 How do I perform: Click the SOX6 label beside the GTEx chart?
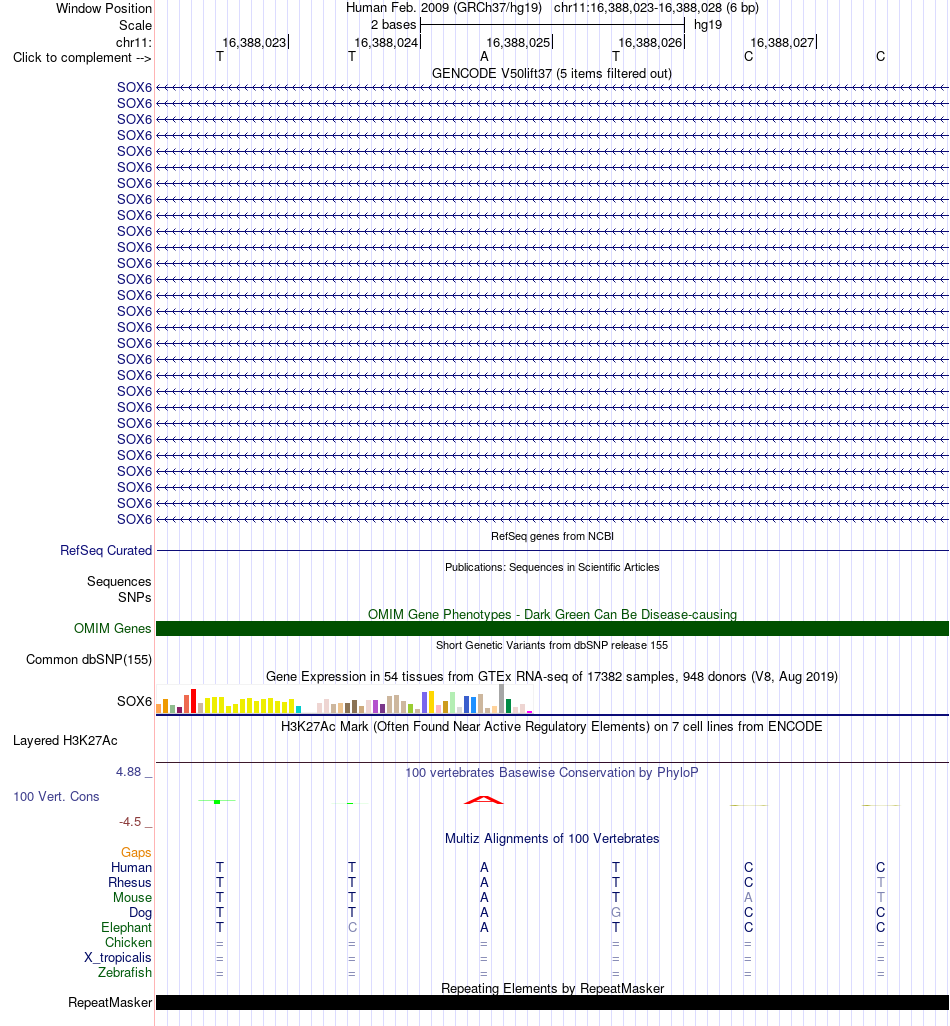(134, 701)
